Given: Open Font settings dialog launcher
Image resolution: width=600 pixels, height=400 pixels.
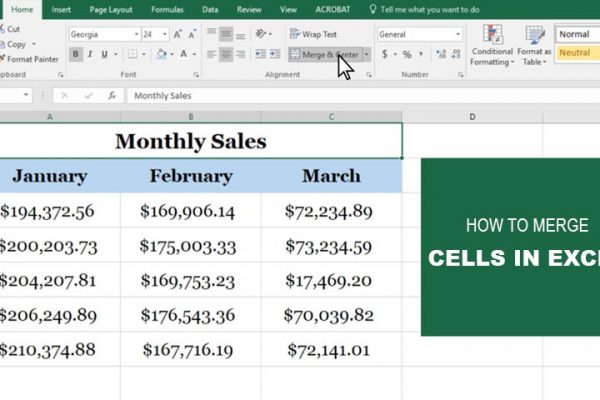Looking at the screenshot, I should point(196,75).
